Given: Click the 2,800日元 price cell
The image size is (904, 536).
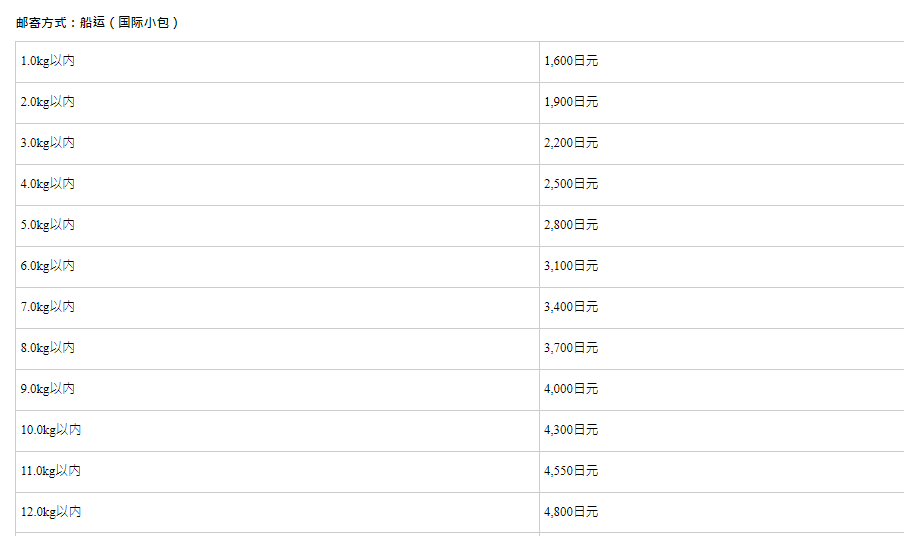Looking at the screenshot, I should coord(722,225).
